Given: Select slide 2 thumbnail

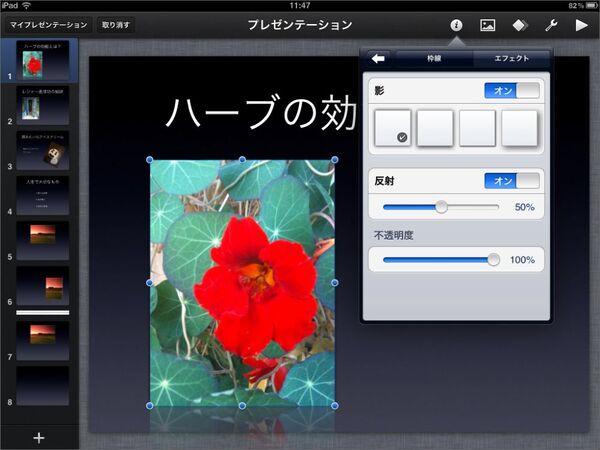Looking at the screenshot, I should click(42, 105).
